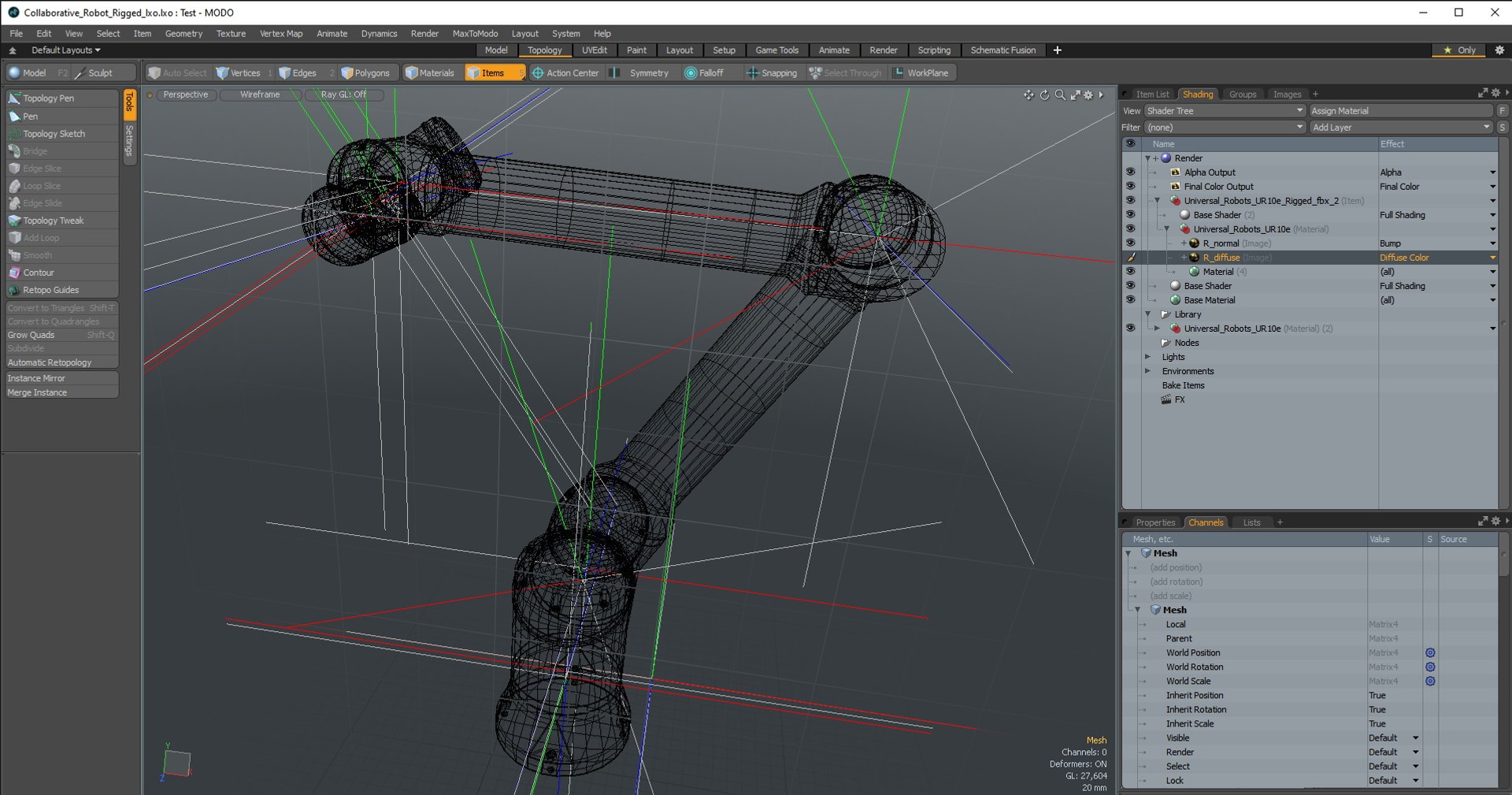The image size is (1512, 795).
Task: Collapse the Library tree node
Action: [x=1147, y=314]
